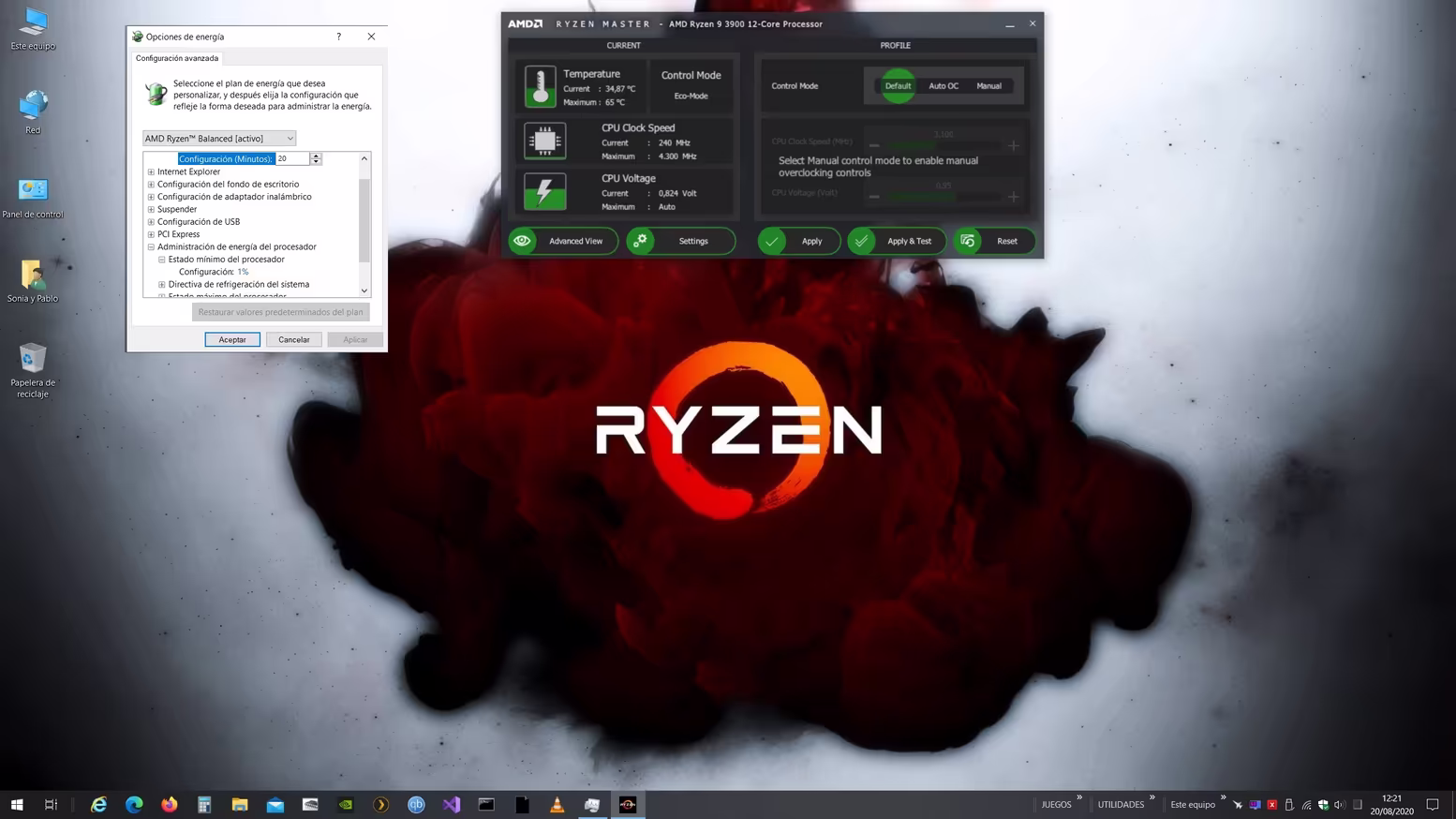Open the Mail app from taskbar
1456x819 pixels.
pyautogui.click(x=275, y=805)
